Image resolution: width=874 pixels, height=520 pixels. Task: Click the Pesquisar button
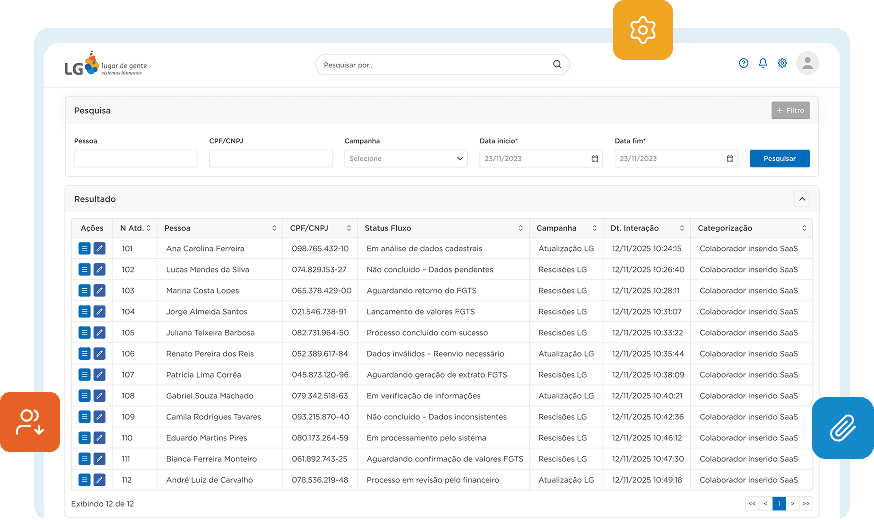779,158
